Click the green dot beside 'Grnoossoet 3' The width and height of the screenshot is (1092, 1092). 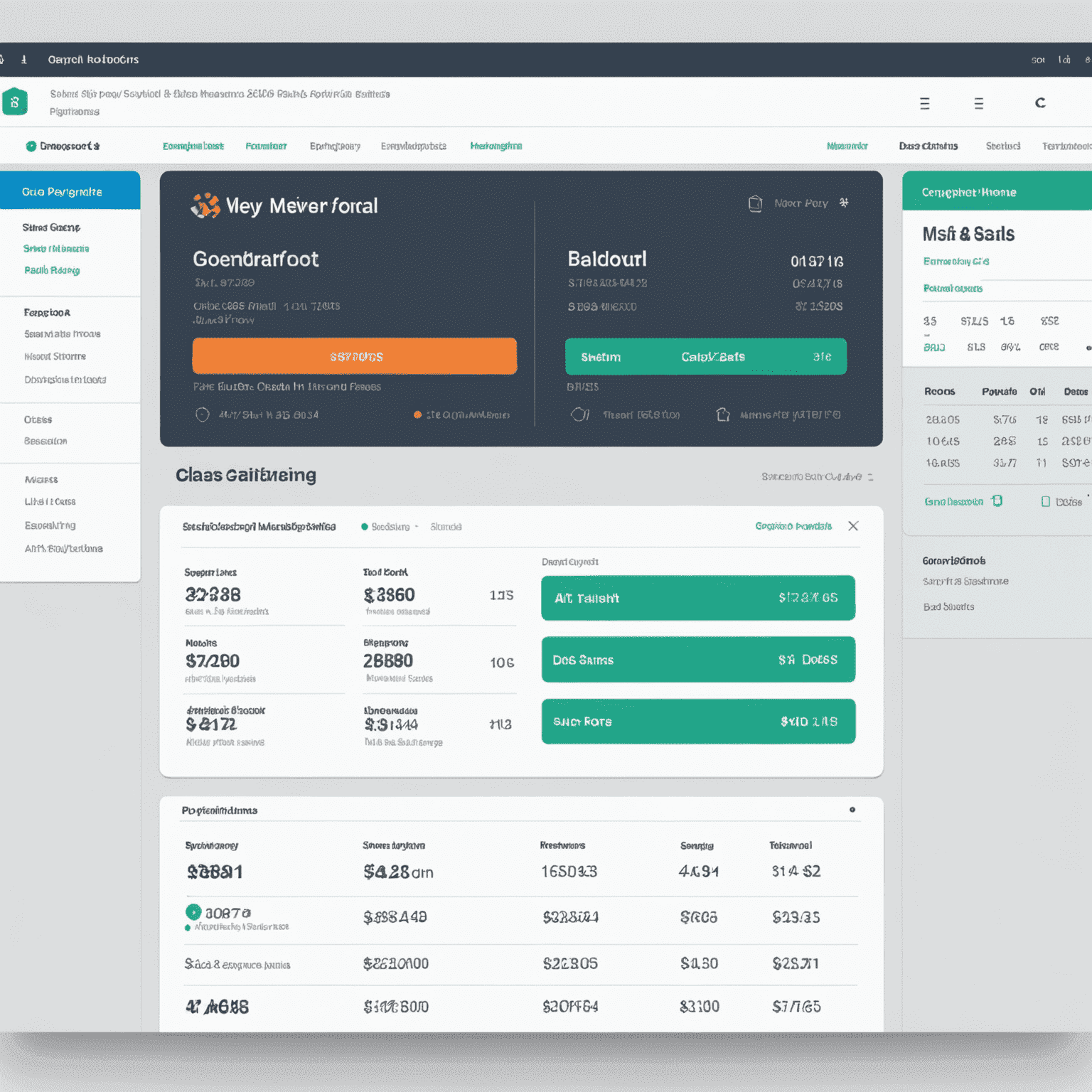pyautogui.click(x=31, y=146)
